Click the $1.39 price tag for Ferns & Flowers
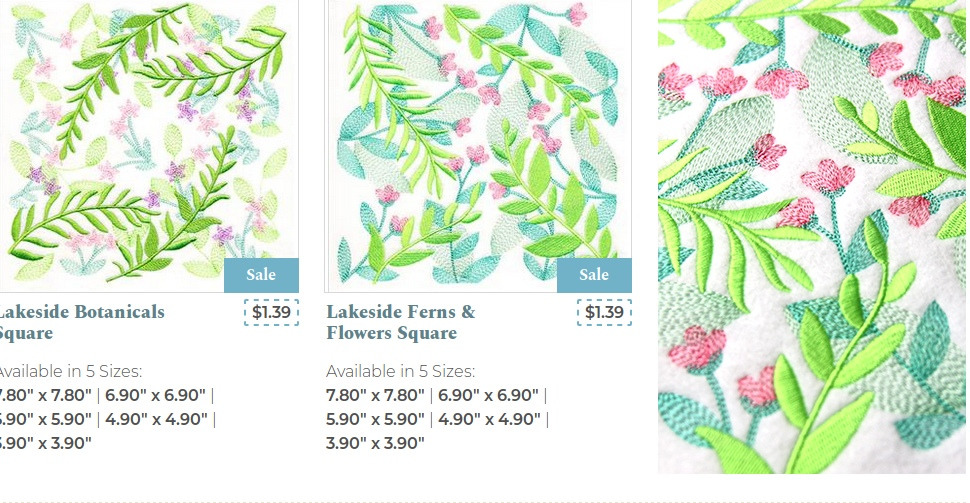Screen dimensions: 970x503 (604, 312)
